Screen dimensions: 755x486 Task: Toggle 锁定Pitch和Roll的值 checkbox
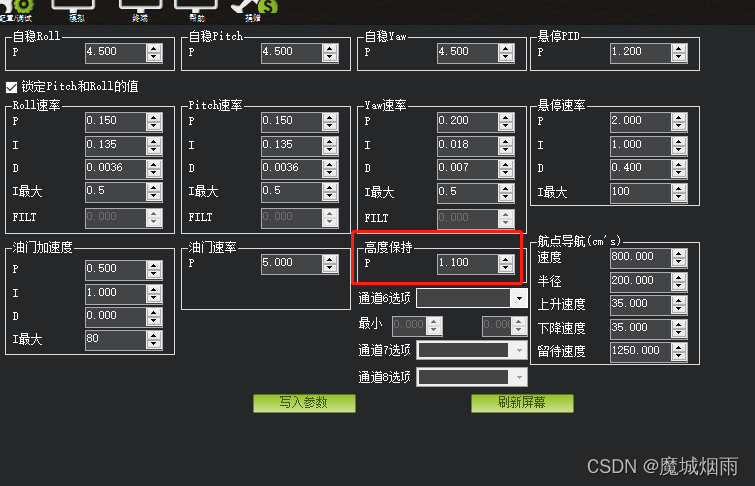coord(12,87)
